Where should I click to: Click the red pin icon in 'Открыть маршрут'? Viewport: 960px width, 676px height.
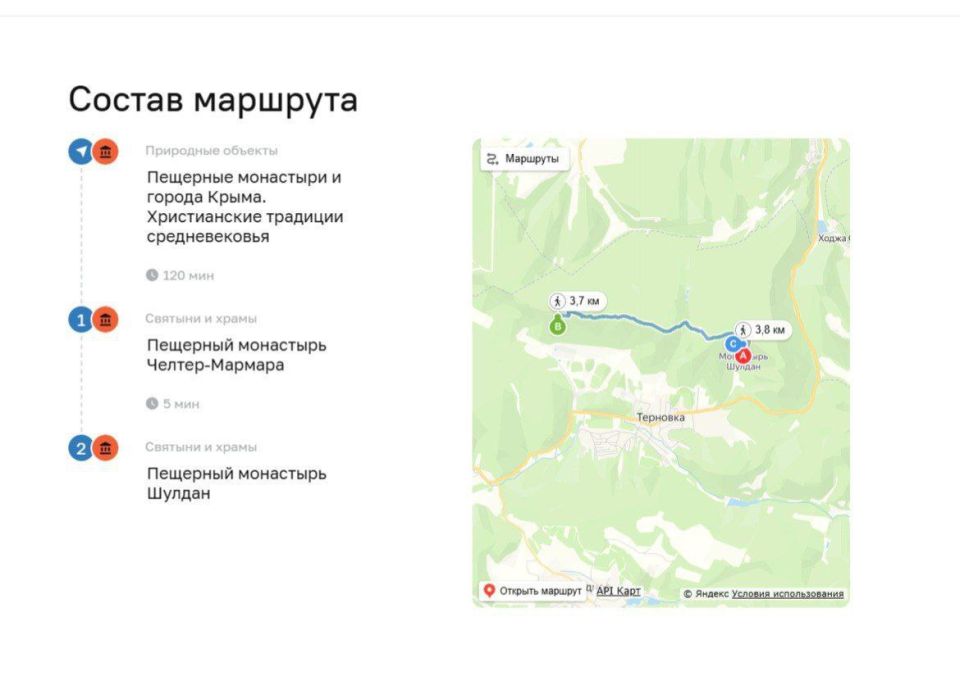pos(488,590)
